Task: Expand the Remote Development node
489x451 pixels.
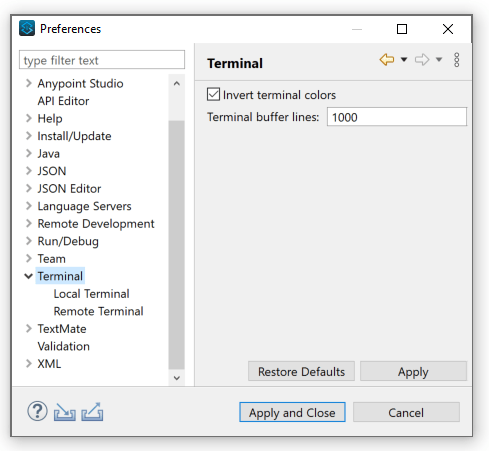Action: coord(29,223)
